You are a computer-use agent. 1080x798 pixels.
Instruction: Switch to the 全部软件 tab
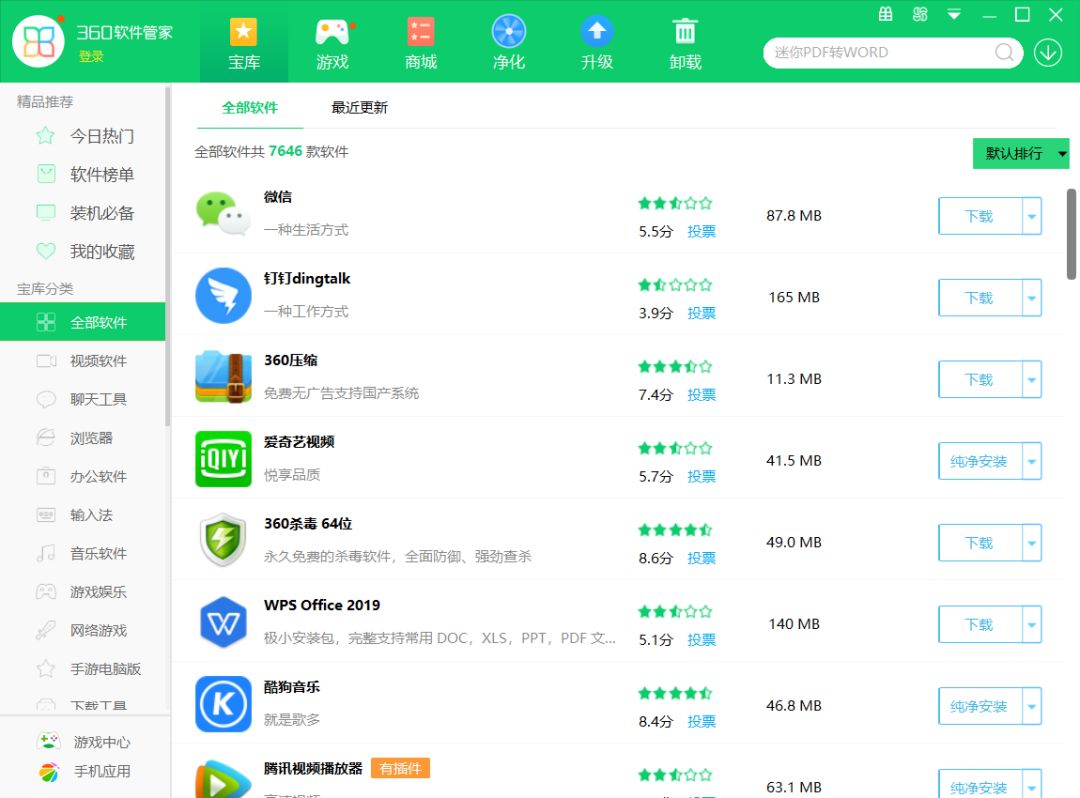coord(250,108)
